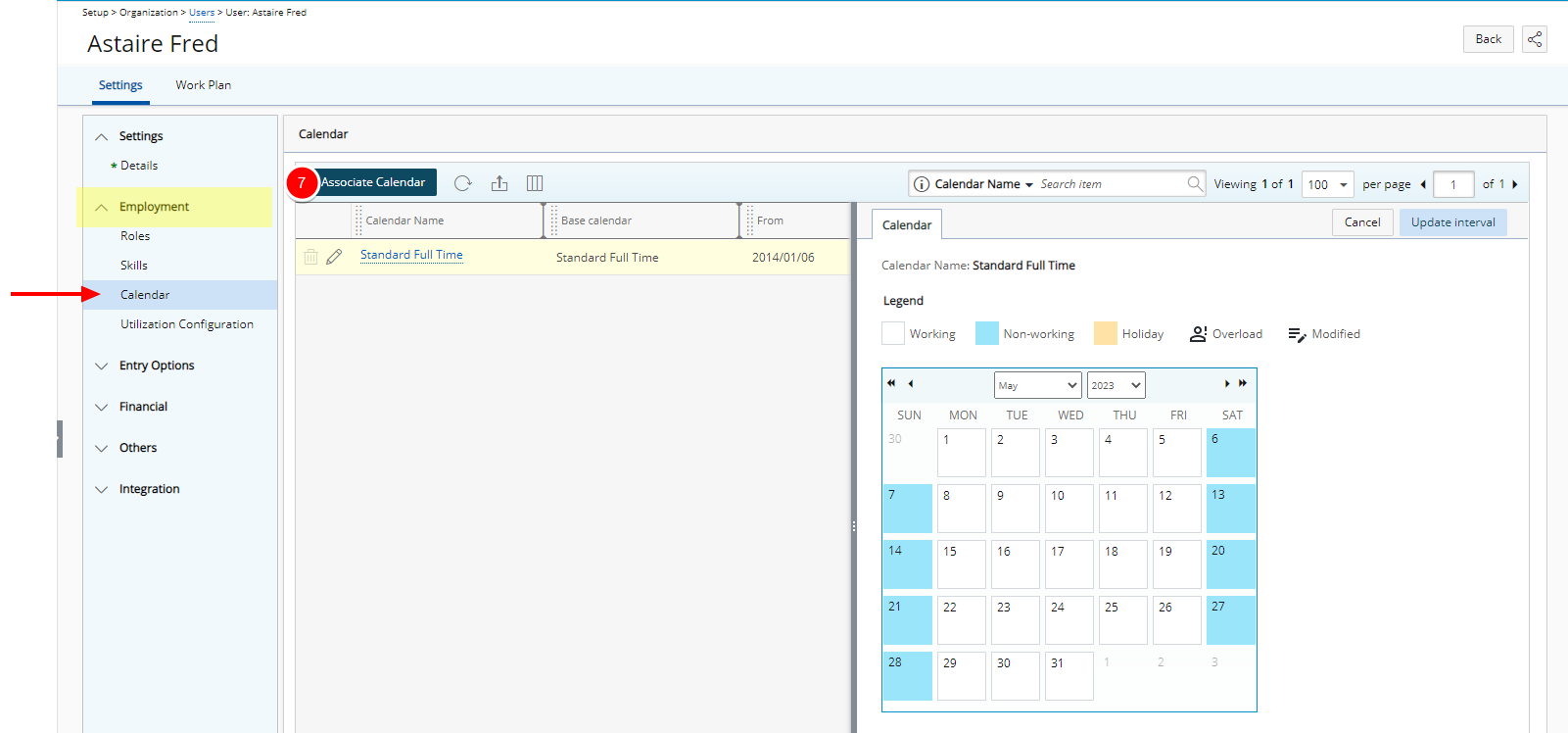The width and height of the screenshot is (1568, 733).
Task: Click the Associate Calendar button
Action: pos(373,182)
